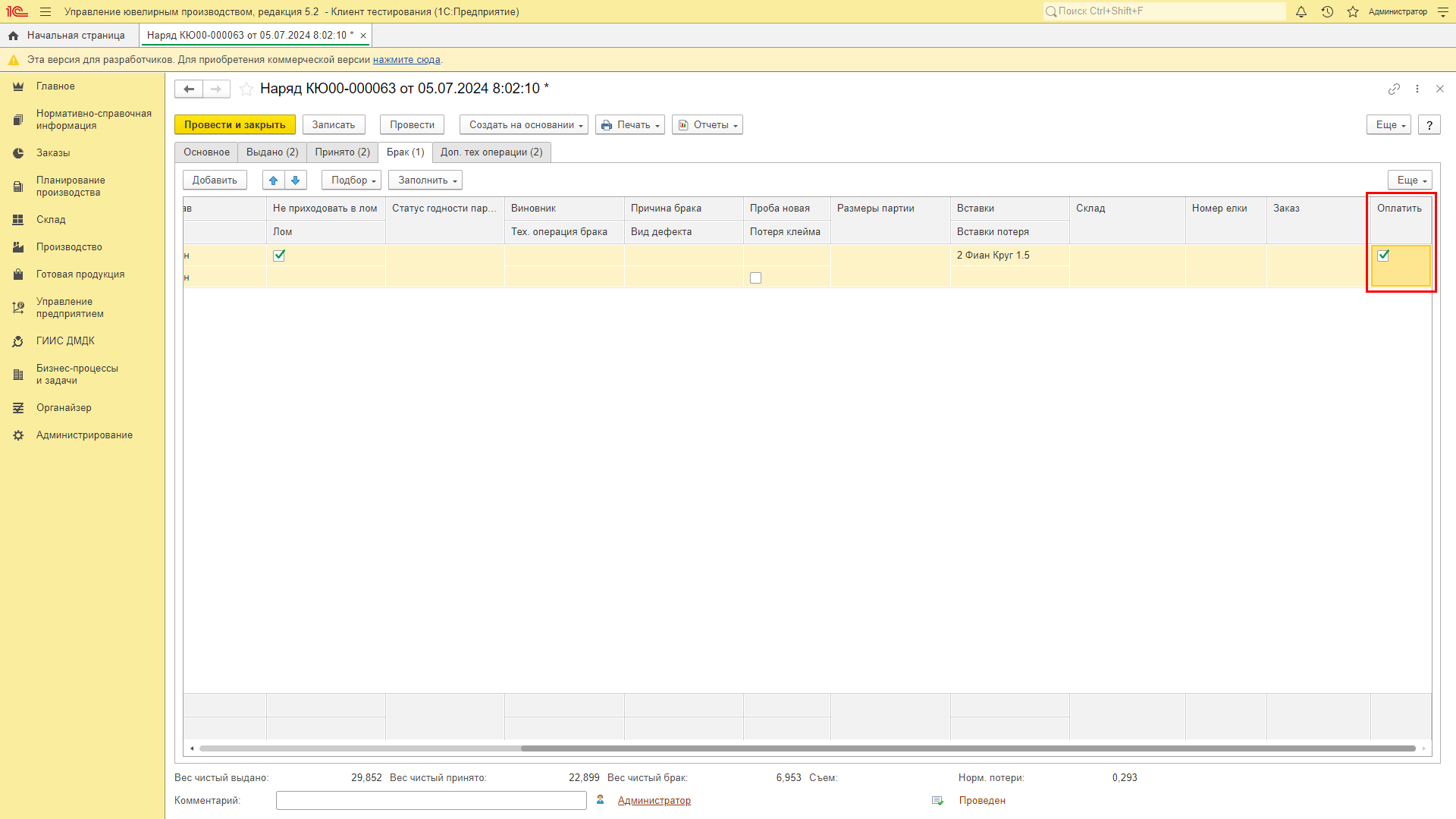Toggle Оплатить checkbox in row
Screen dimensions: 1456x819
pyautogui.click(x=1383, y=256)
